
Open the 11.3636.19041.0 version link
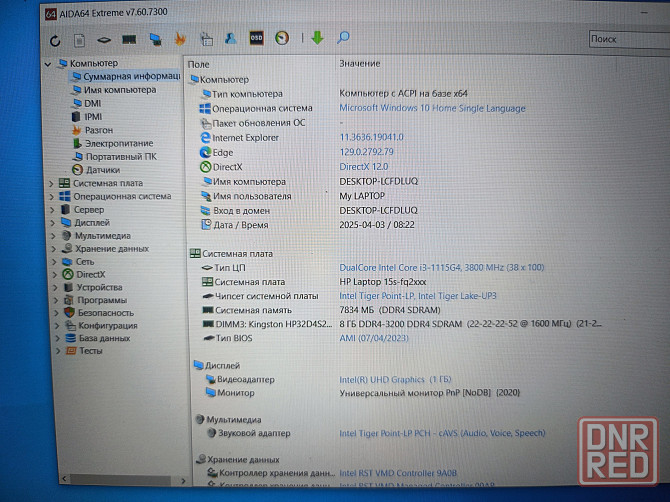(371, 137)
